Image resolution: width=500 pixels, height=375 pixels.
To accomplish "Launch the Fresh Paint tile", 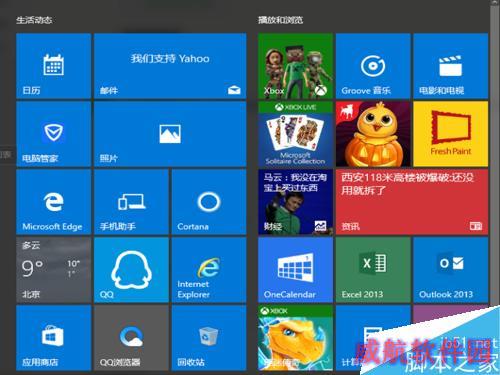I will click(x=451, y=134).
